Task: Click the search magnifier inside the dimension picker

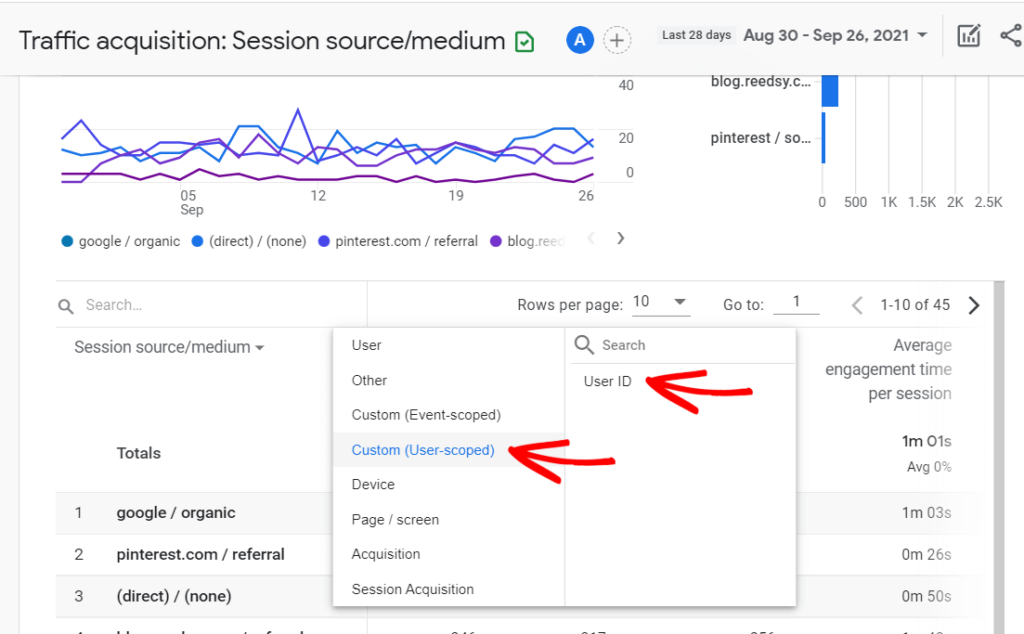Action: click(x=585, y=345)
